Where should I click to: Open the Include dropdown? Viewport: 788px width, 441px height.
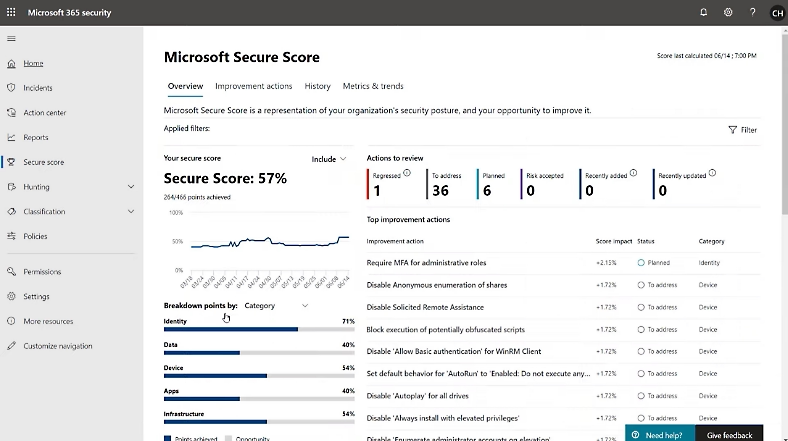pyautogui.click(x=329, y=159)
